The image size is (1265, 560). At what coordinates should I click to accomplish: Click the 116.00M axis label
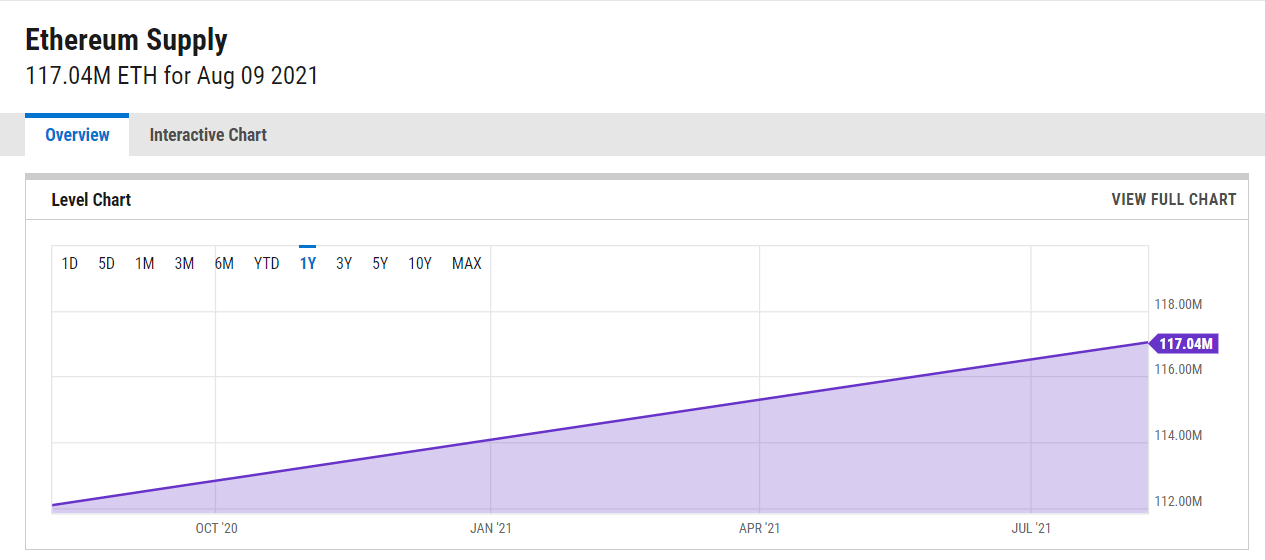click(x=1178, y=370)
